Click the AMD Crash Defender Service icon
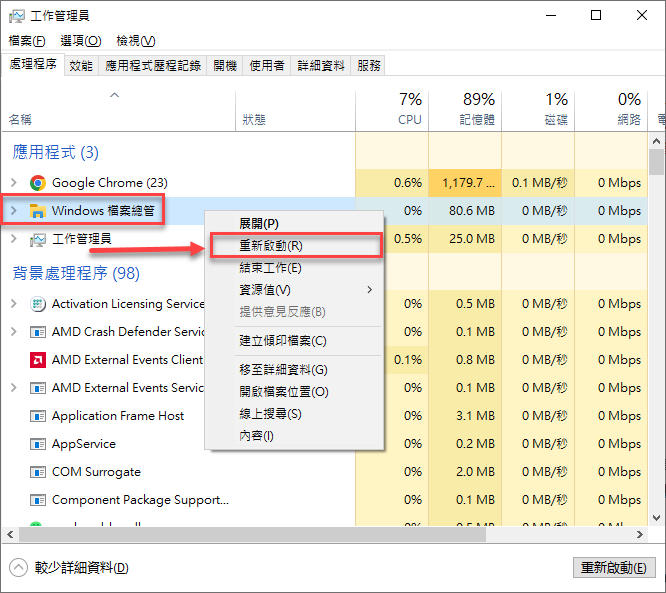The width and height of the screenshot is (666, 593). tap(38, 332)
